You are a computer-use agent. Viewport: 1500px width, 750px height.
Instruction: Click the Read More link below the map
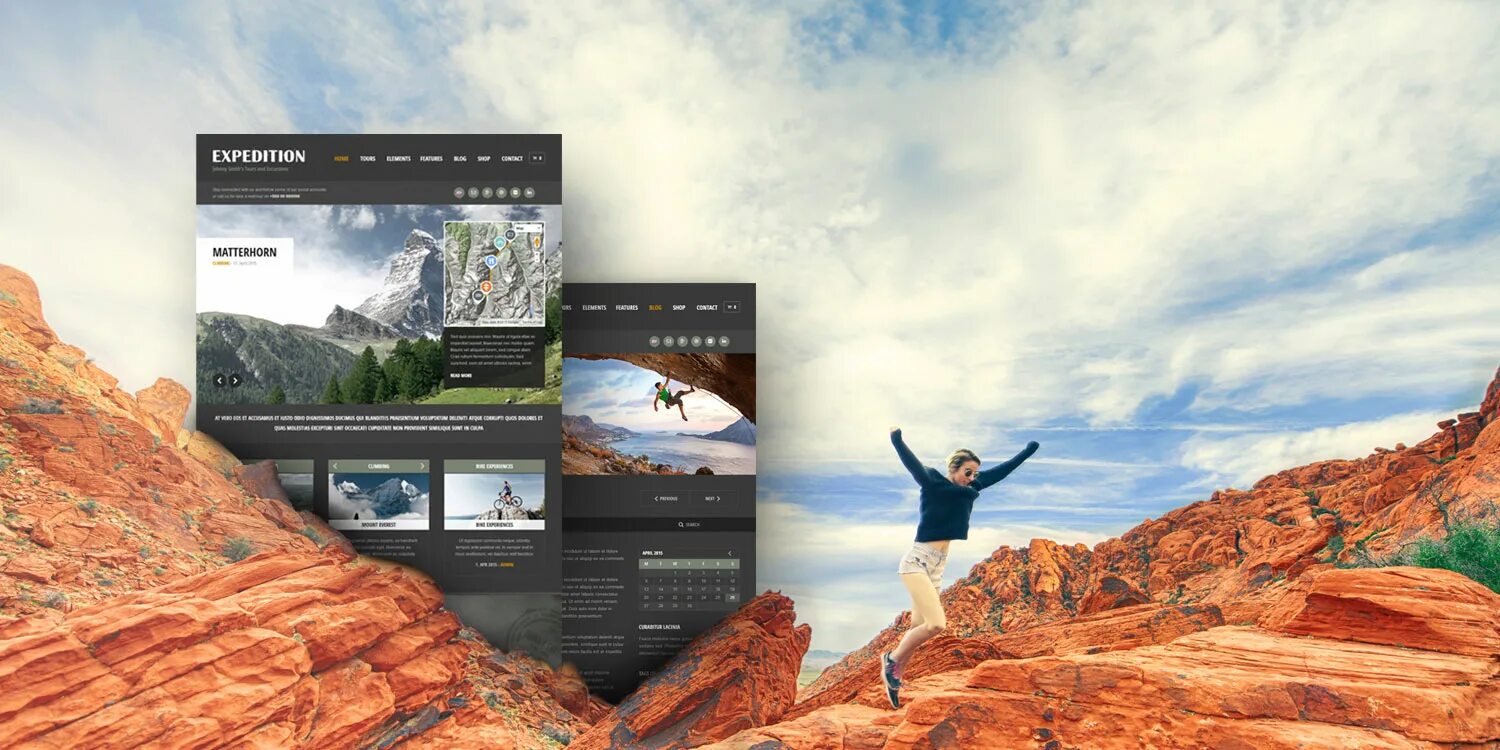click(461, 376)
